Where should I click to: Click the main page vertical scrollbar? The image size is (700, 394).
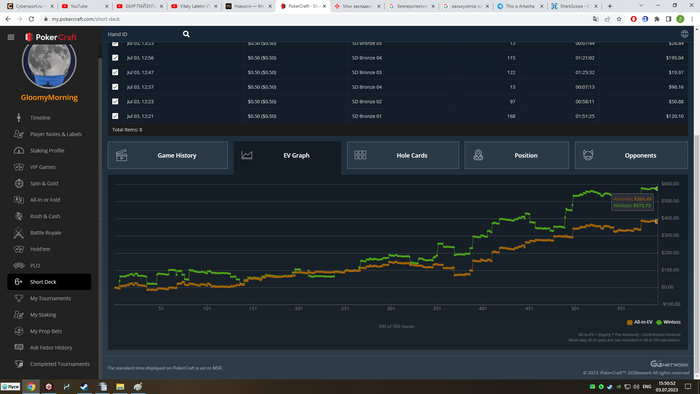pos(697,254)
